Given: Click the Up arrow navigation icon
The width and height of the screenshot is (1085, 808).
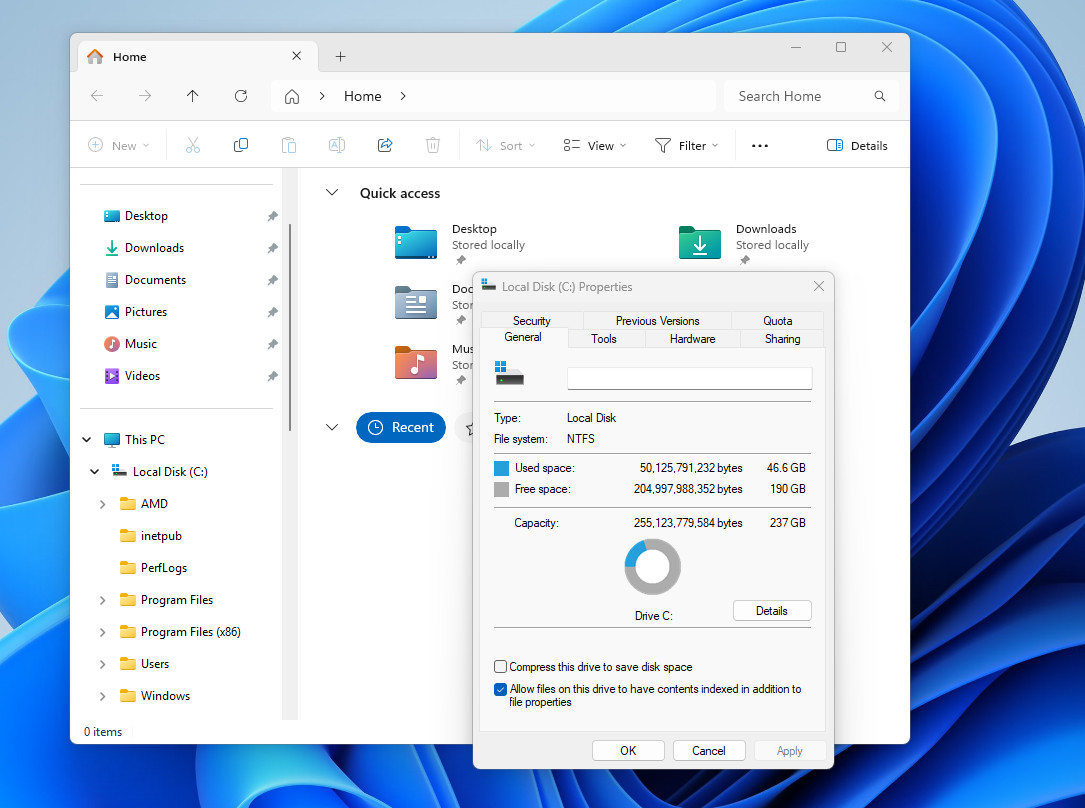Looking at the screenshot, I should [x=193, y=96].
